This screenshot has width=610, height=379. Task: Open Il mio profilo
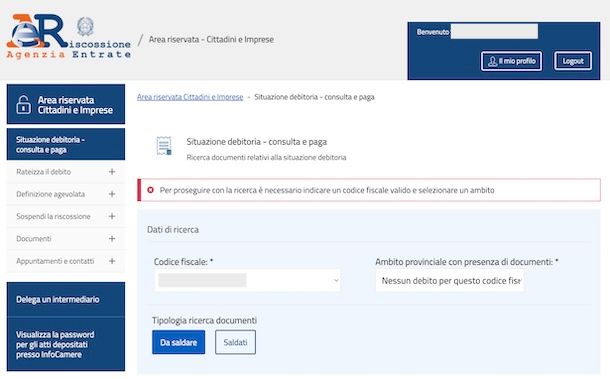511,61
